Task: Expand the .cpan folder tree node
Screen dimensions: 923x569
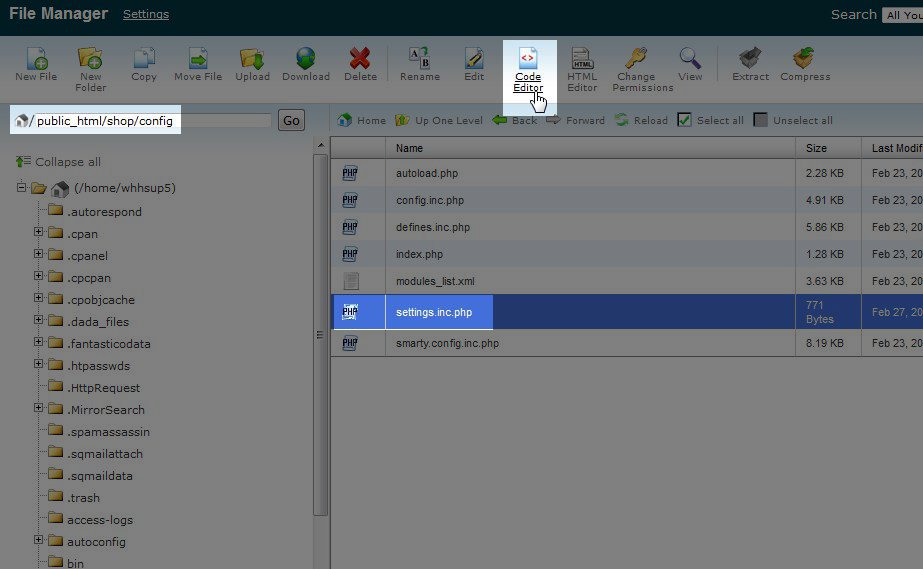Action: [x=39, y=233]
